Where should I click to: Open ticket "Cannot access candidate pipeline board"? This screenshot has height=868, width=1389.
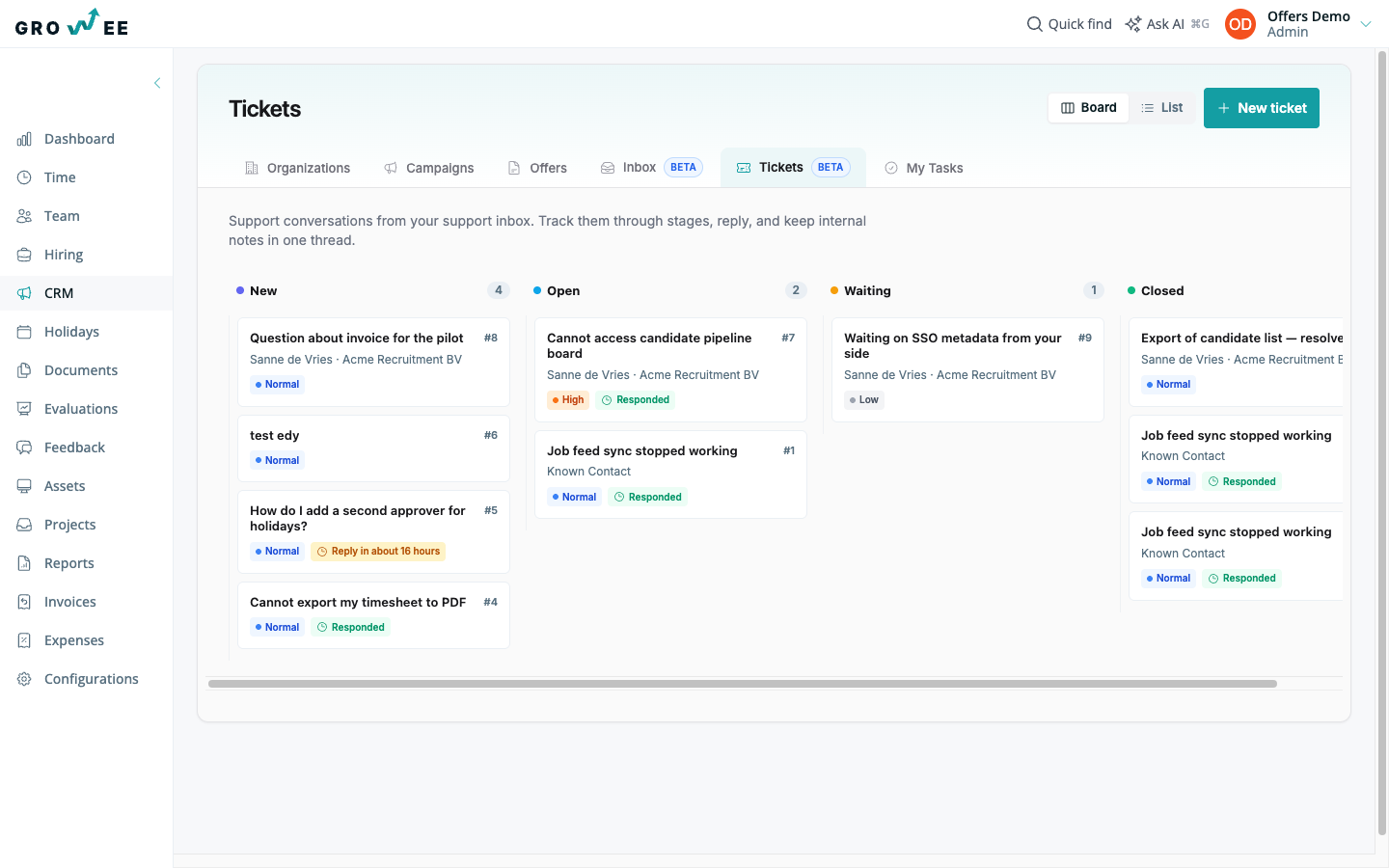click(x=670, y=370)
